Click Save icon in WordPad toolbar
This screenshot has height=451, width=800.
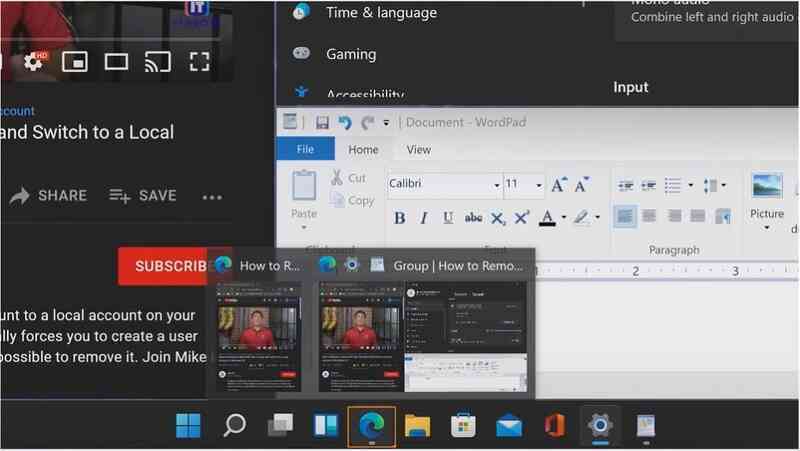[x=322, y=122]
